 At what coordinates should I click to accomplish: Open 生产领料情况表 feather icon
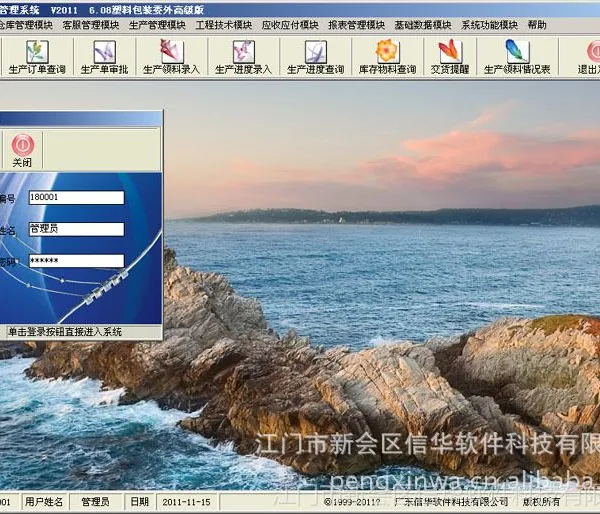[517, 51]
